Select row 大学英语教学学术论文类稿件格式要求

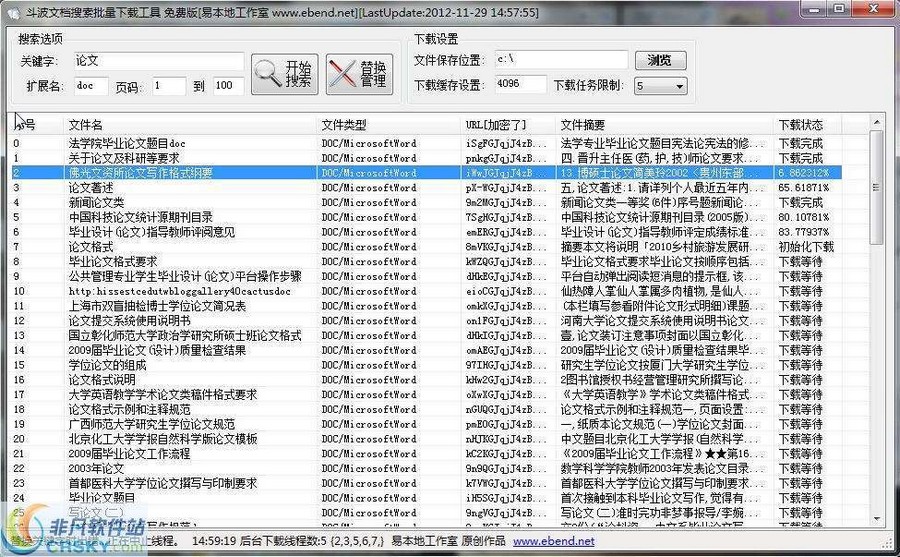point(426,395)
